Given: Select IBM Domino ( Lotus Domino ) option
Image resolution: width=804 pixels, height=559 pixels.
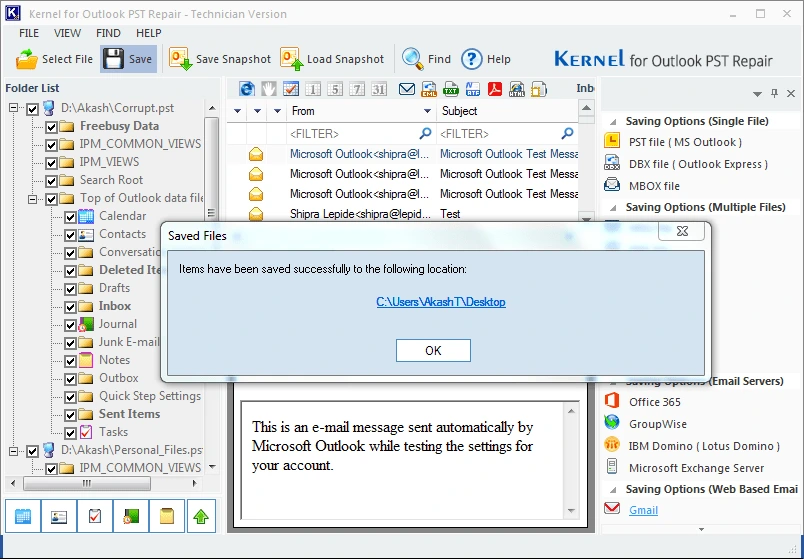Looking at the screenshot, I should pyautogui.click(x=692, y=446).
